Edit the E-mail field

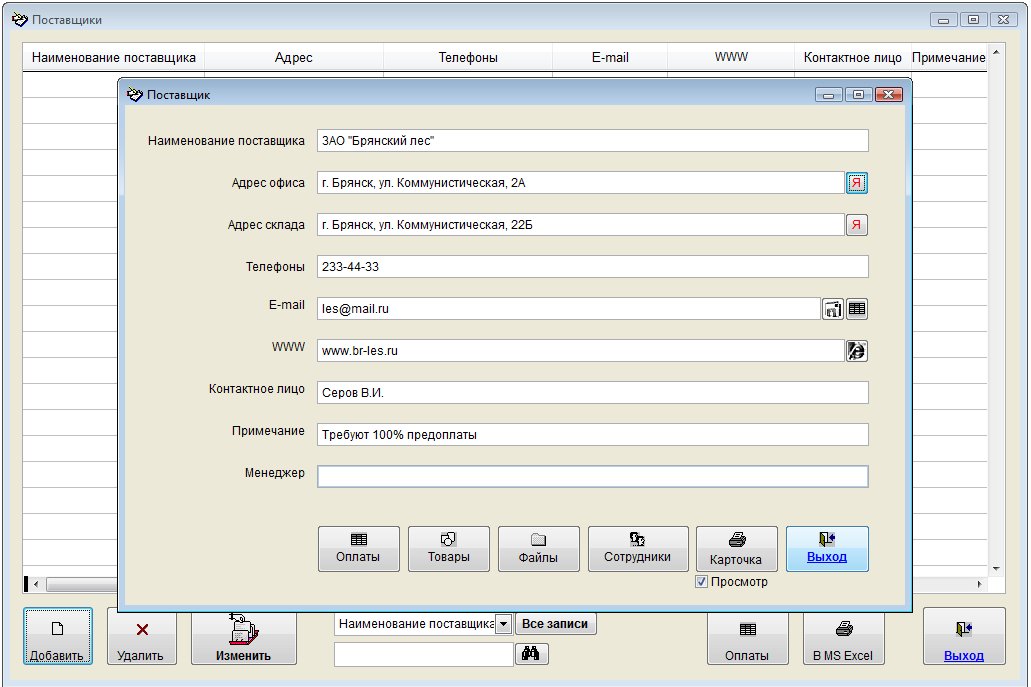569,309
